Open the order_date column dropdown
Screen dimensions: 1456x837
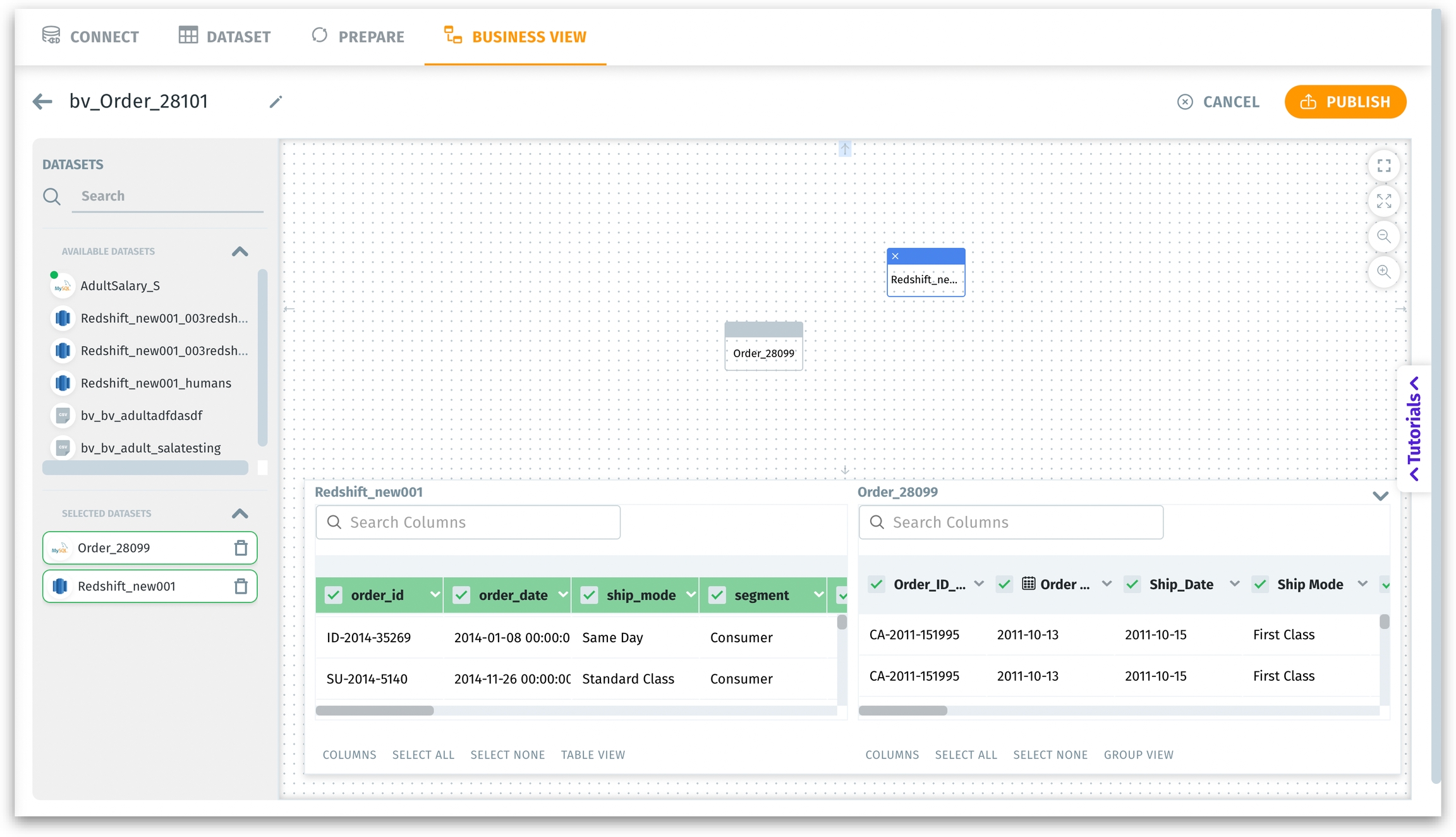point(562,595)
